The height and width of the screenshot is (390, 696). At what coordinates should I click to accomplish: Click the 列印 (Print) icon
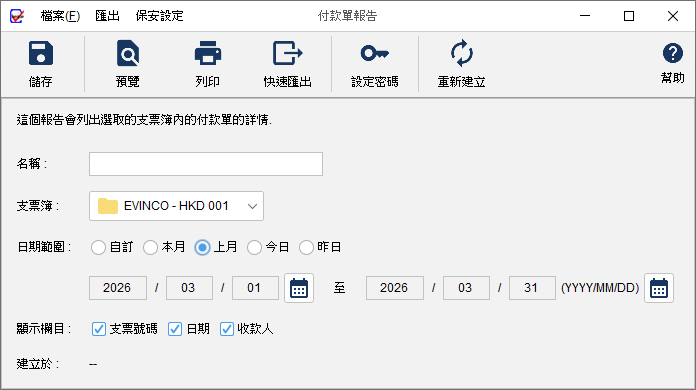pos(207,53)
